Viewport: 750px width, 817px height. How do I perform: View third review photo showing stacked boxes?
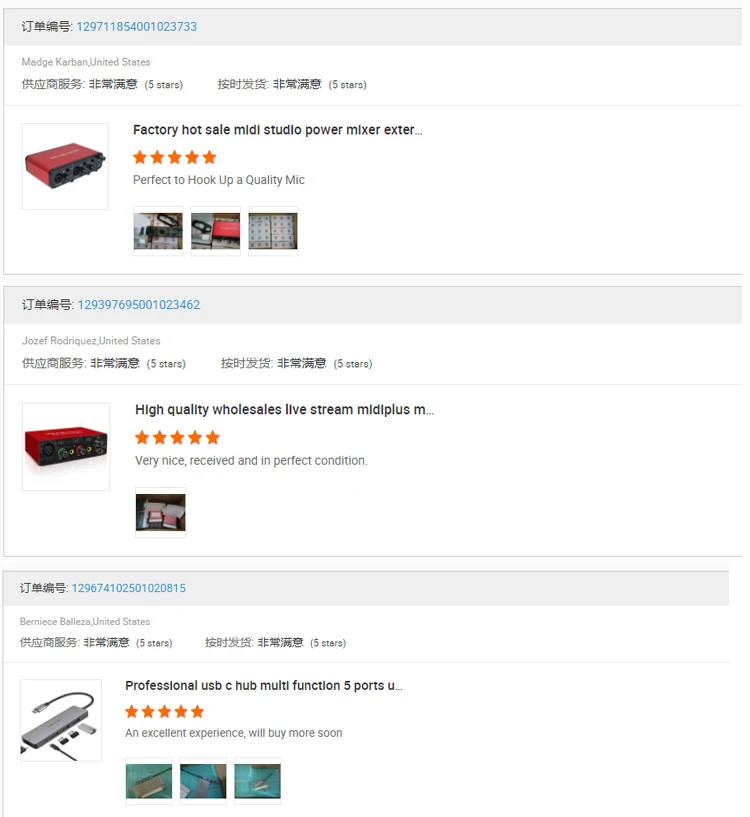pyautogui.click(x=273, y=231)
